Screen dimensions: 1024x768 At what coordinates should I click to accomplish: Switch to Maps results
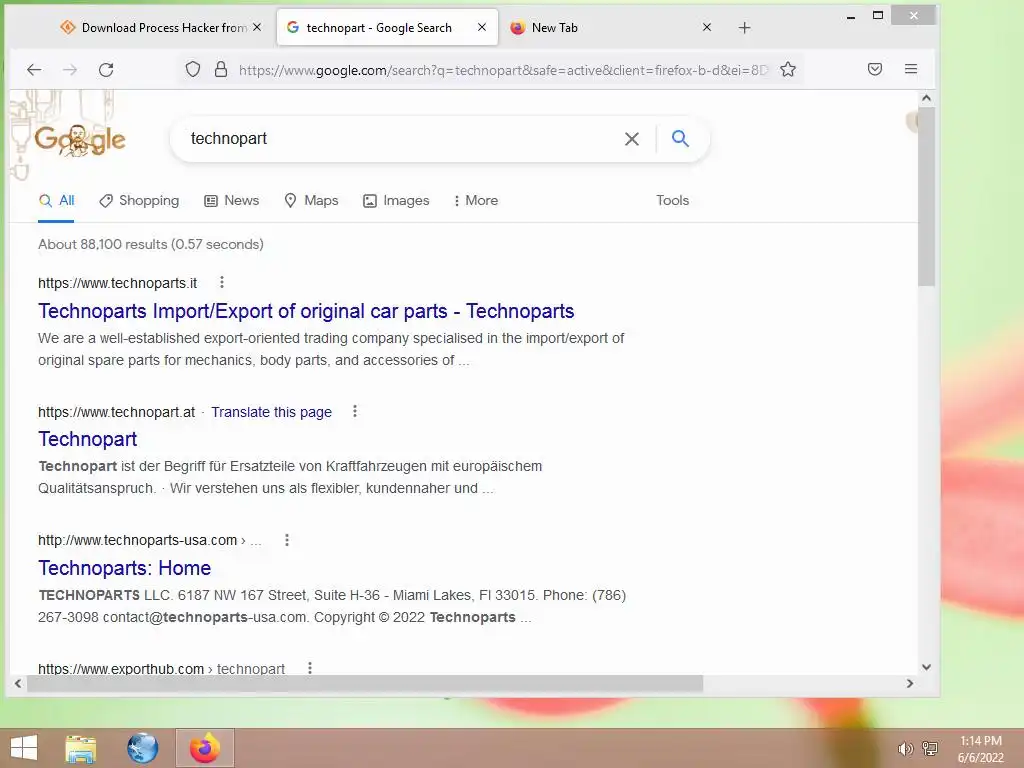tap(312, 200)
